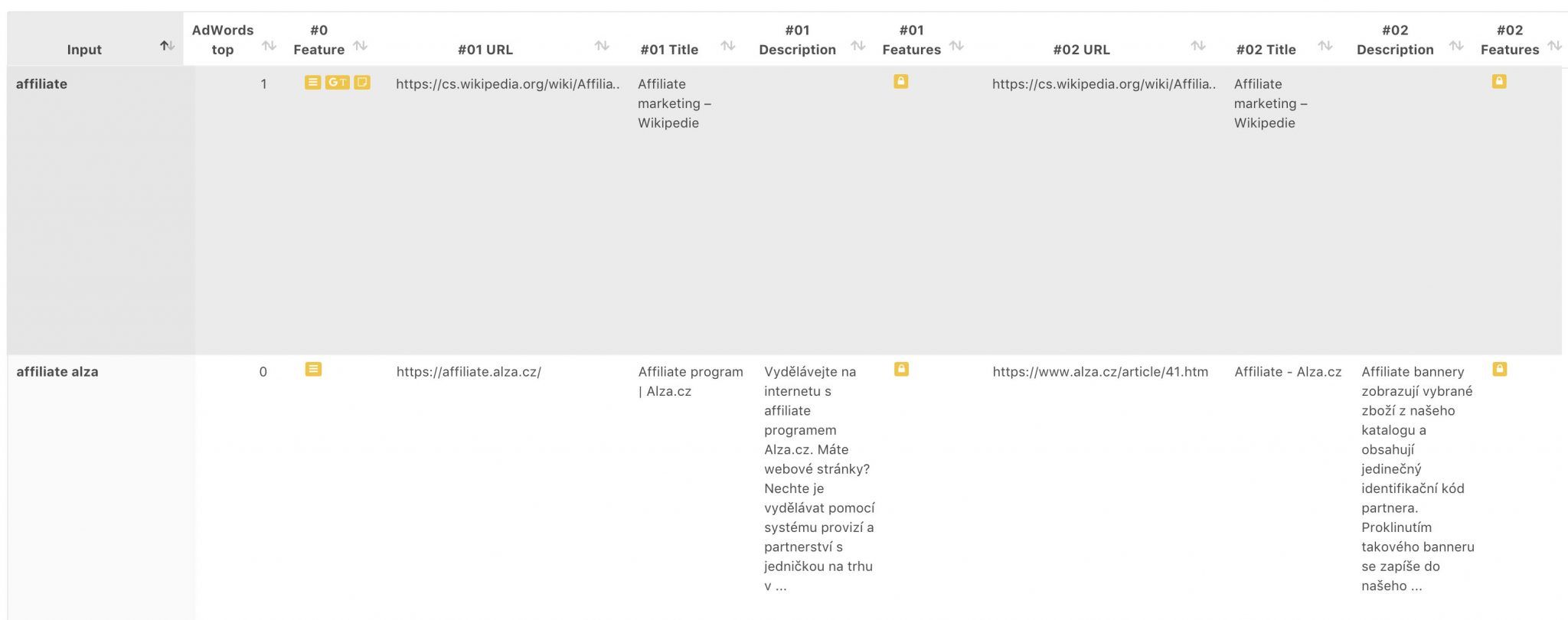The height and width of the screenshot is (620, 1568).
Task: Click the #01 Features lock icon for affiliate alza
Action: tap(901, 369)
